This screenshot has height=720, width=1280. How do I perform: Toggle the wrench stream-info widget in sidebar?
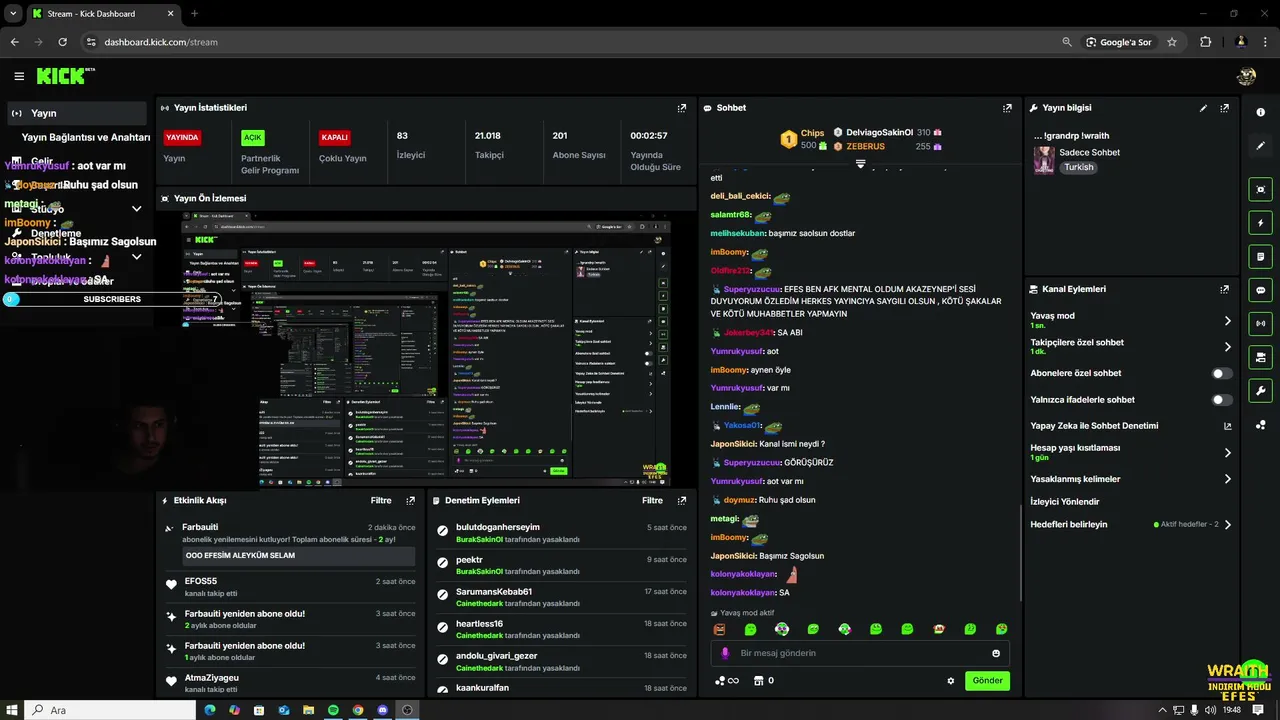point(1260,390)
